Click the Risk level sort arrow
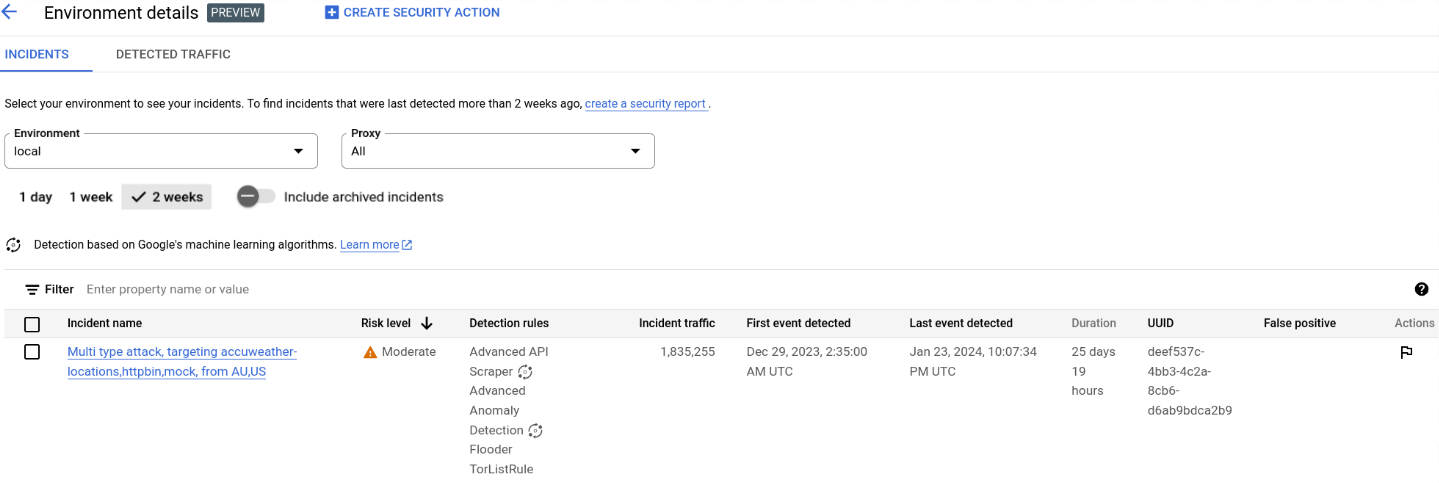The width and height of the screenshot is (1439, 483). coord(427,323)
